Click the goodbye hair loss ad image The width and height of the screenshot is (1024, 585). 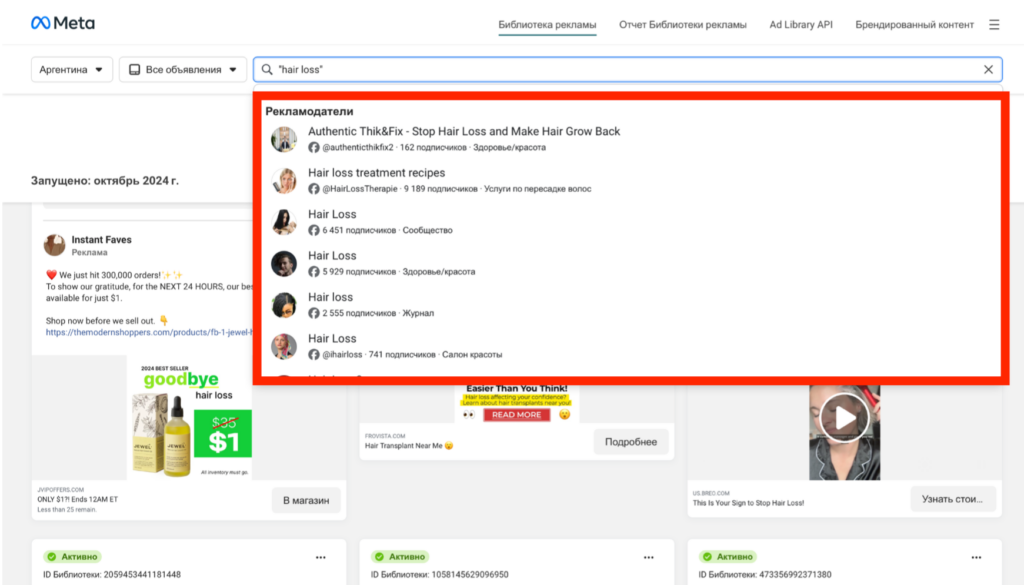click(x=189, y=420)
